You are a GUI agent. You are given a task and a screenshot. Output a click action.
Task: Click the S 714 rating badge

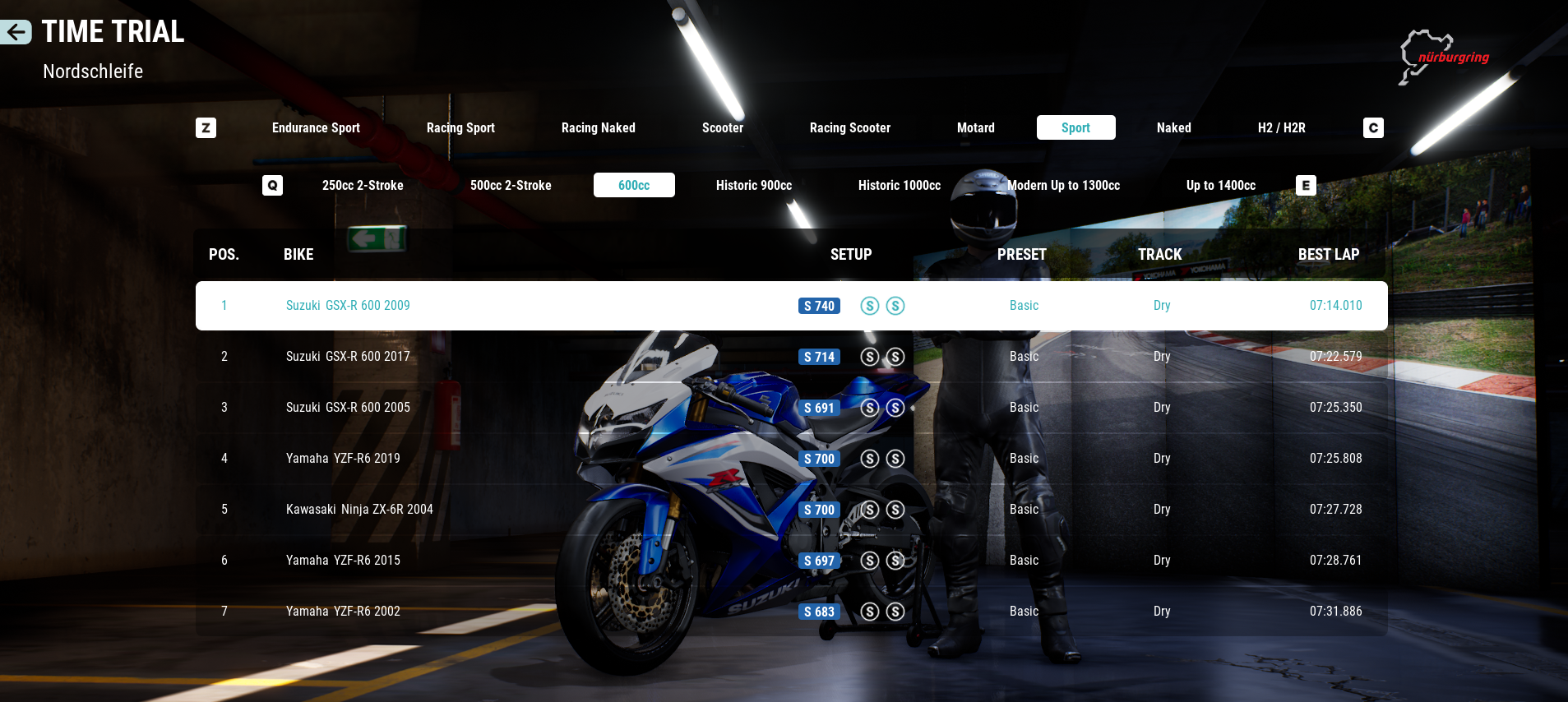[819, 357]
